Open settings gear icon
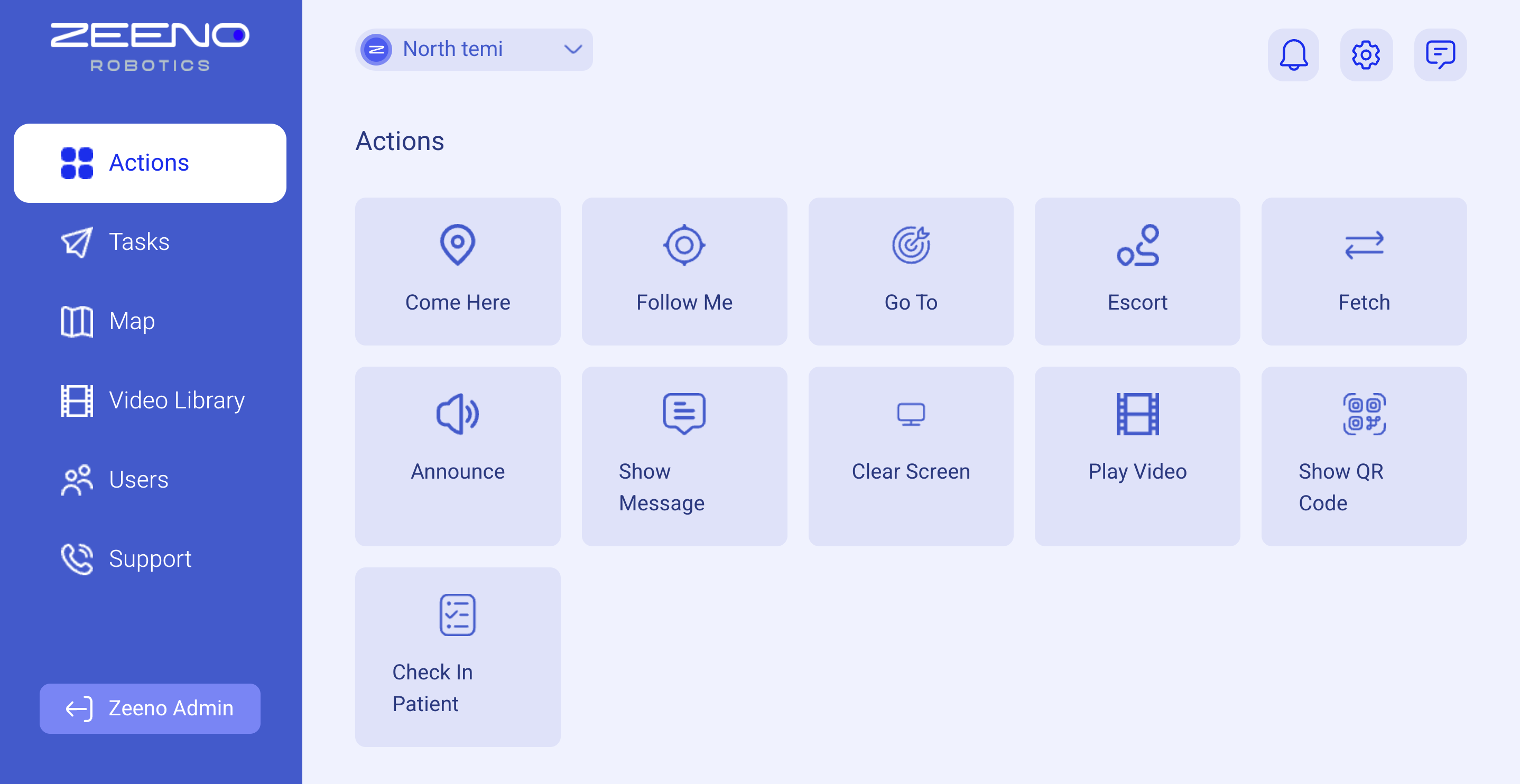This screenshot has height=784, width=1520. pos(1365,55)
